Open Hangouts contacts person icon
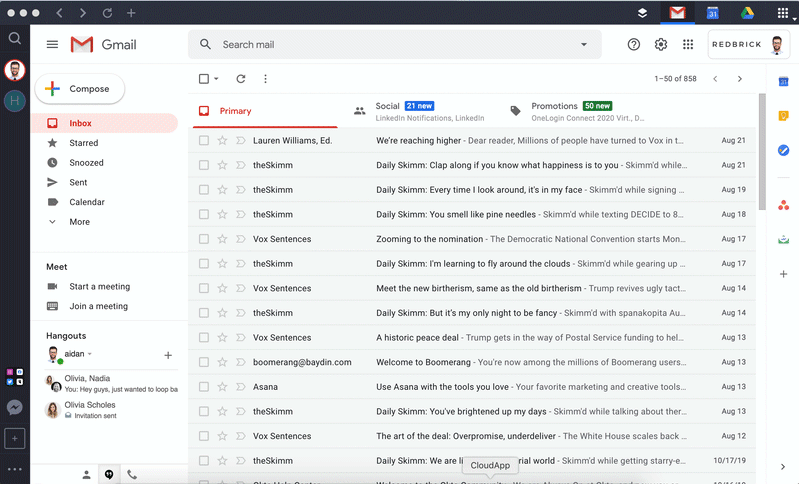This screenshot has width=799, height=484. (x=86, y=474)
